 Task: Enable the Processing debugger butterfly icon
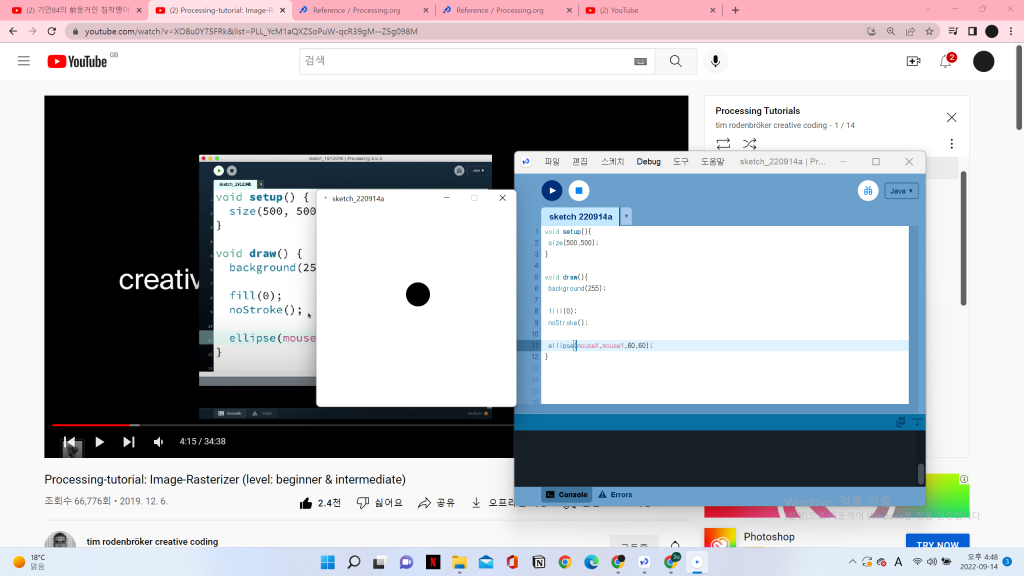tap(868, 191)
